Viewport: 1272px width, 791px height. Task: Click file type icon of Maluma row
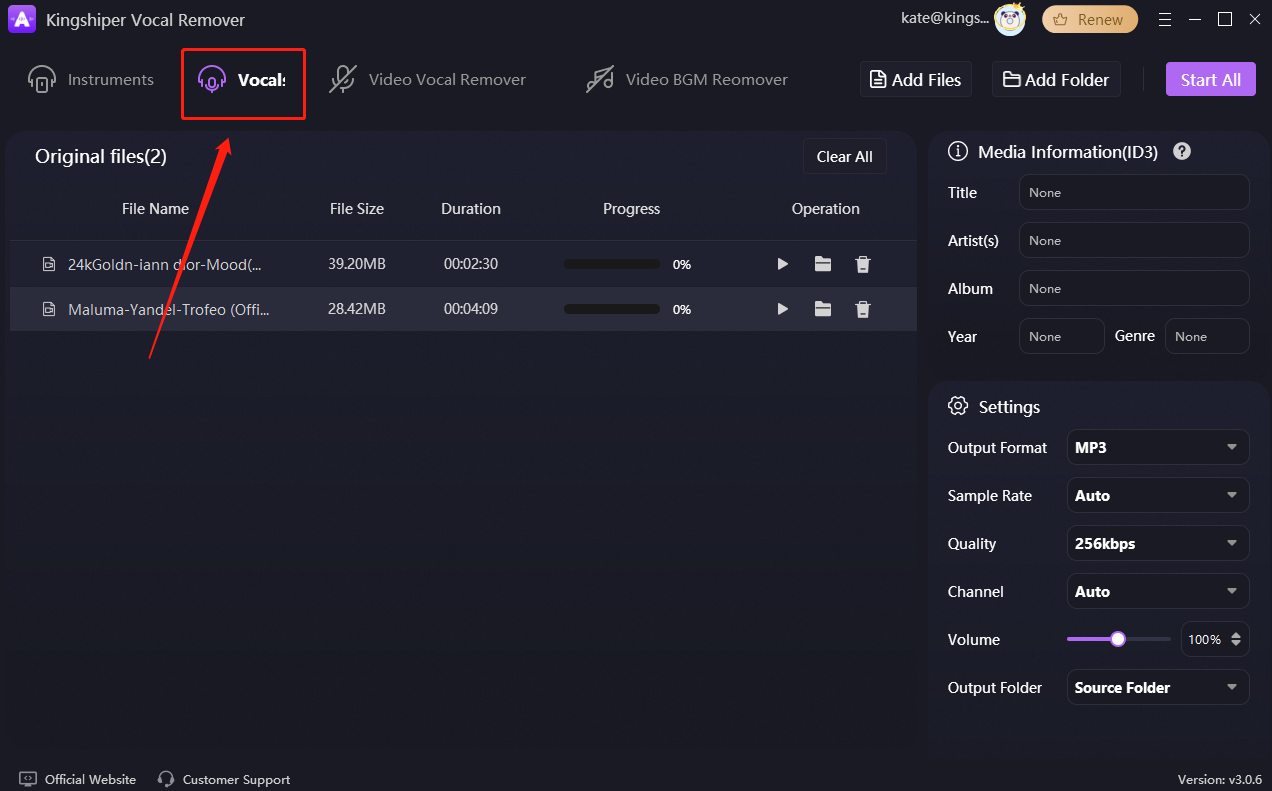48,310
